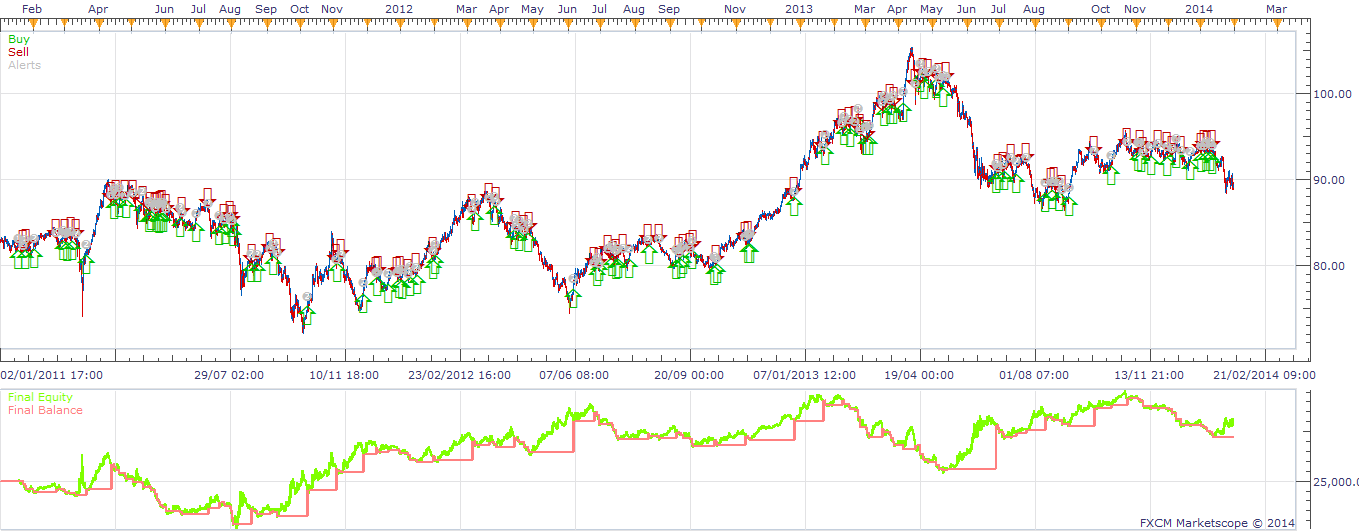Click the 2014 year label on time axis

1198,8
